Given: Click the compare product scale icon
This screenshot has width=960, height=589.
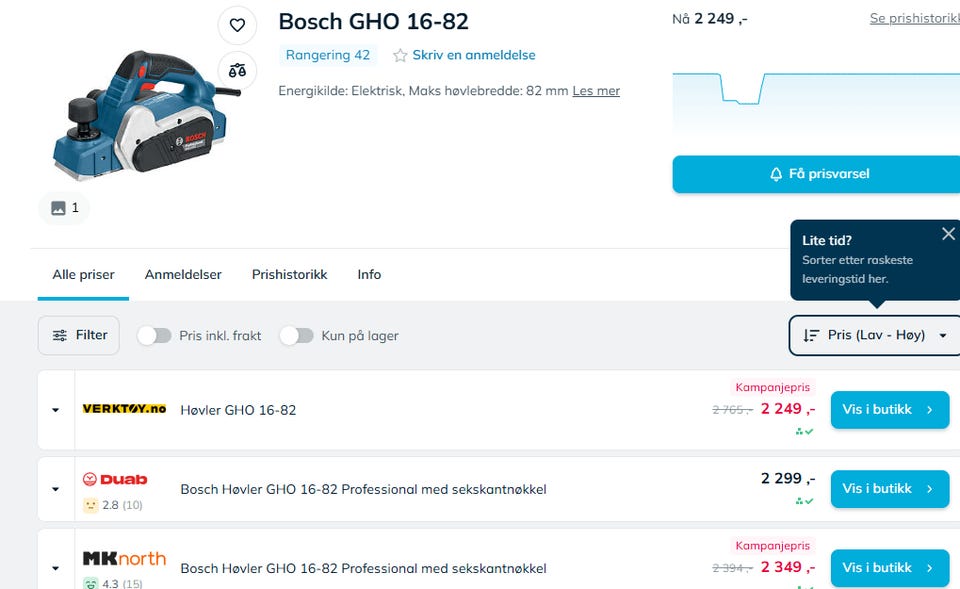Looking at the screenshot, I should [237, 70].
